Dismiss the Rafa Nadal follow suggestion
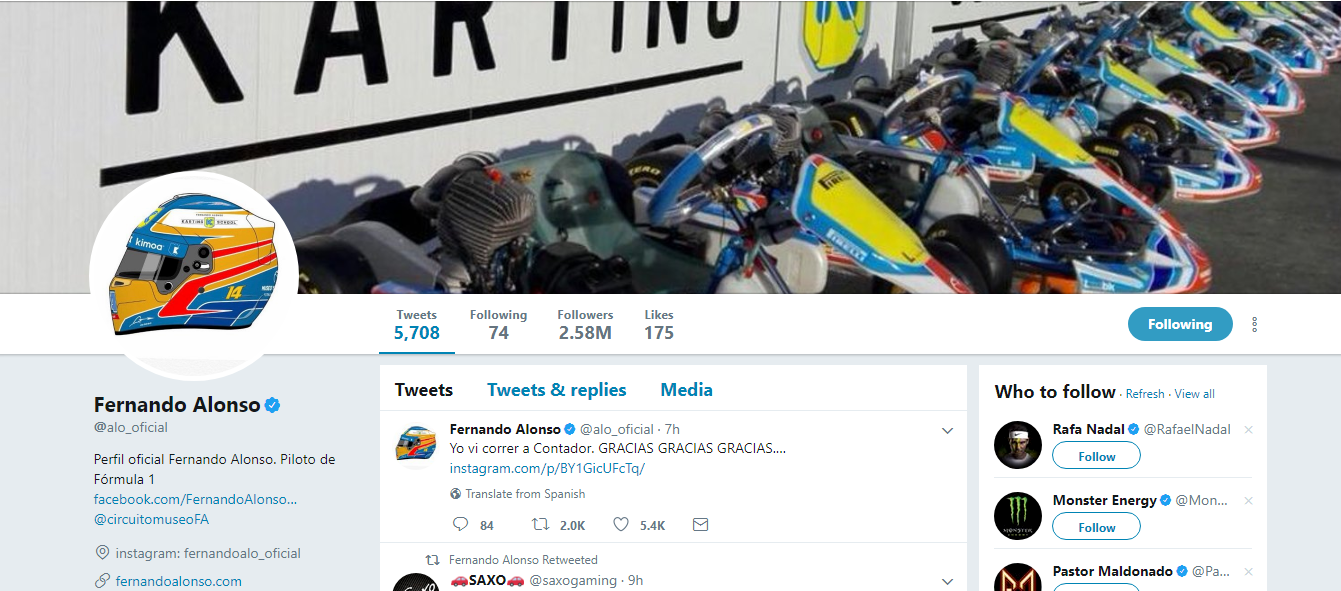The width and height of the screenshot is (1341, 591). pyautogui.click(x=1247, y=430)
